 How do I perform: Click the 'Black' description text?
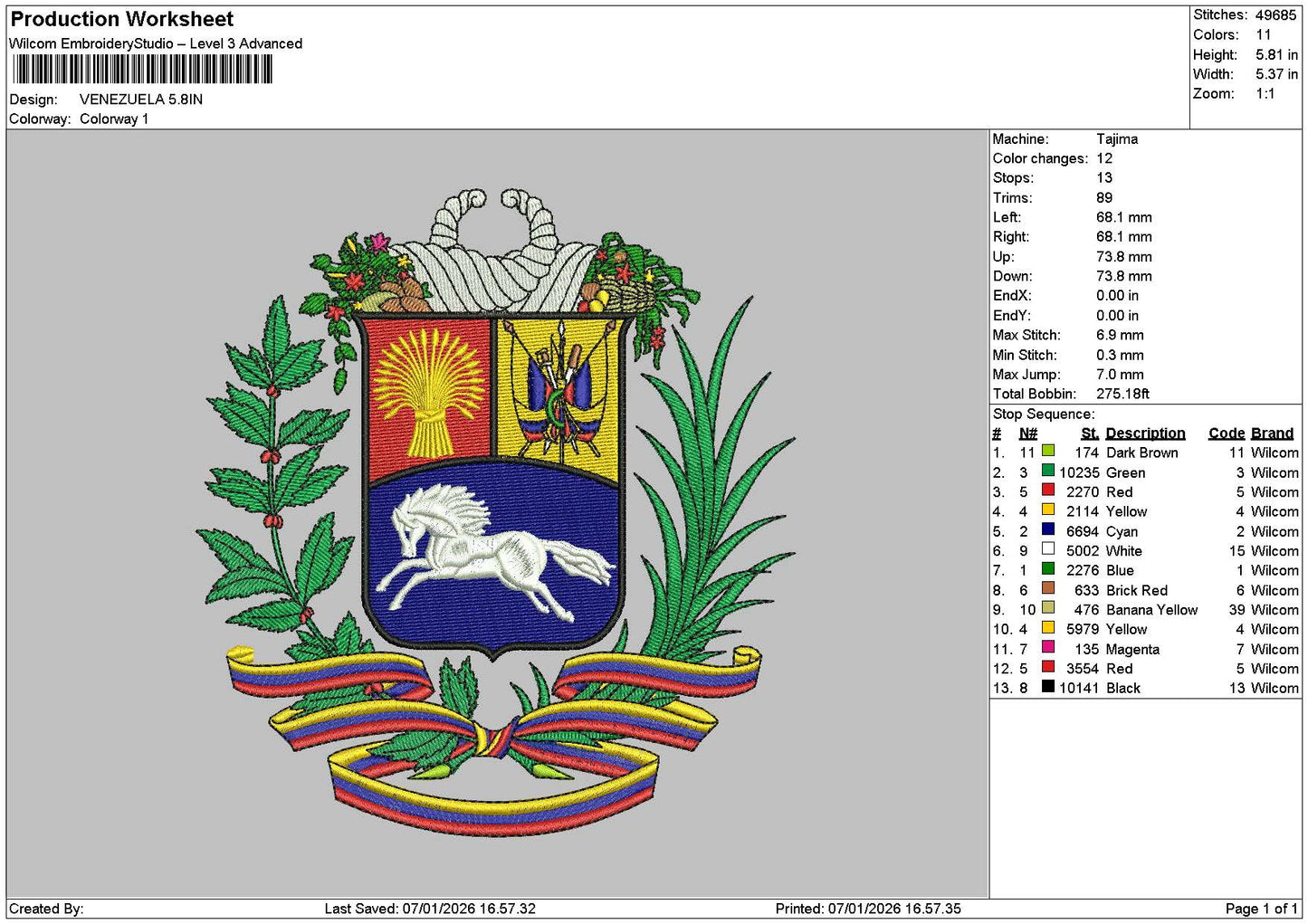point(1123,688)
